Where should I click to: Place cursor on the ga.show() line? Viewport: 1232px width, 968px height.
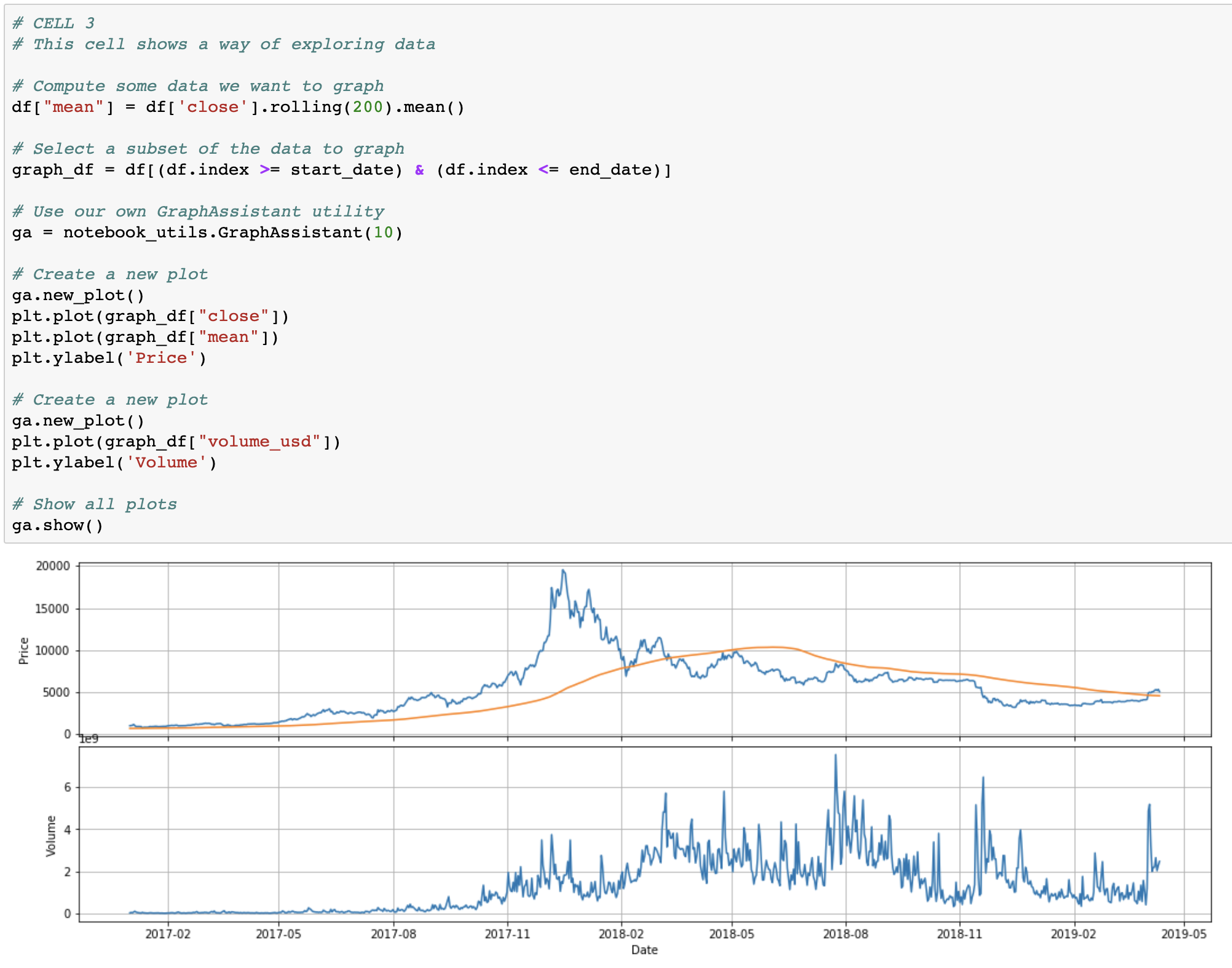click(58, 525)
